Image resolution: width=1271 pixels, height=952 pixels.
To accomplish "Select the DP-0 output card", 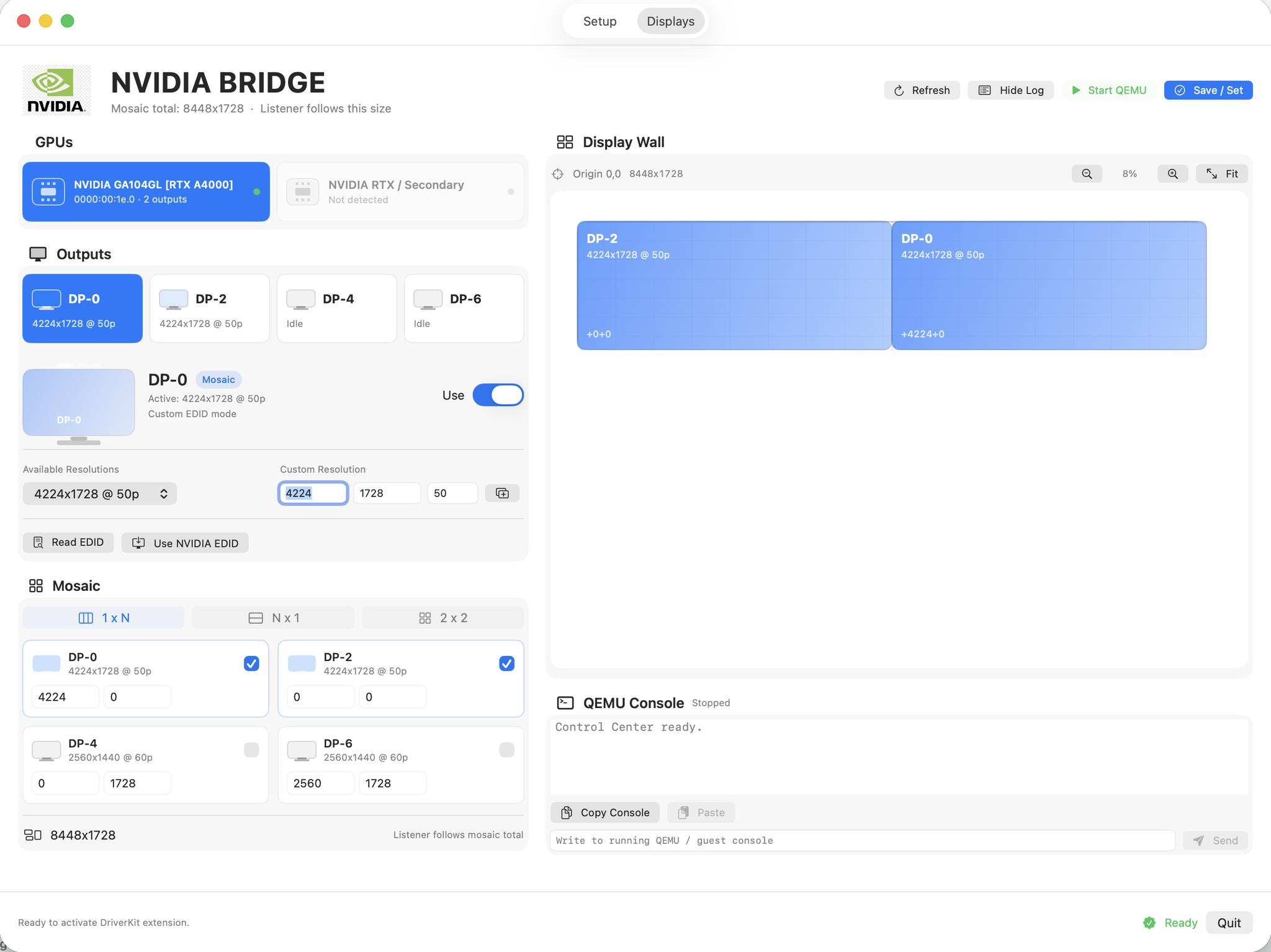I will [x=83, y=308].
